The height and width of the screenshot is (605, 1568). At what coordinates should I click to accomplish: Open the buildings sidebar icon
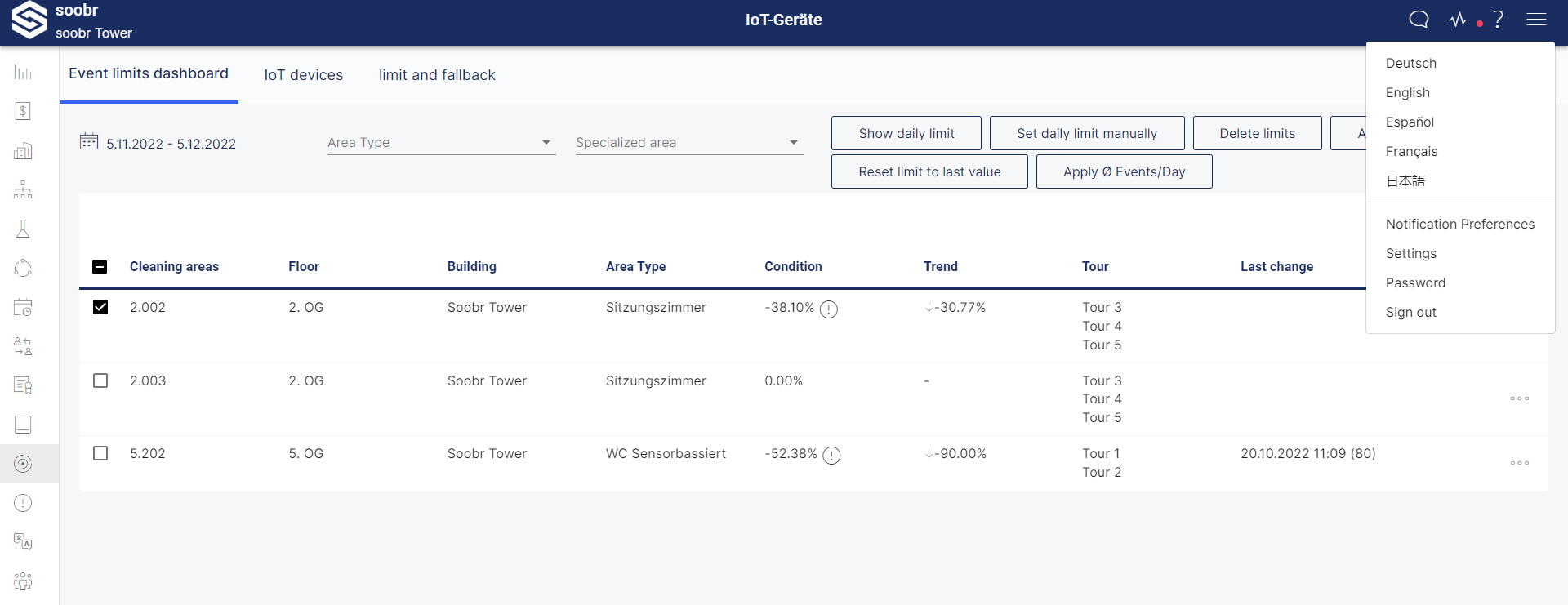[x=23, y=151]
